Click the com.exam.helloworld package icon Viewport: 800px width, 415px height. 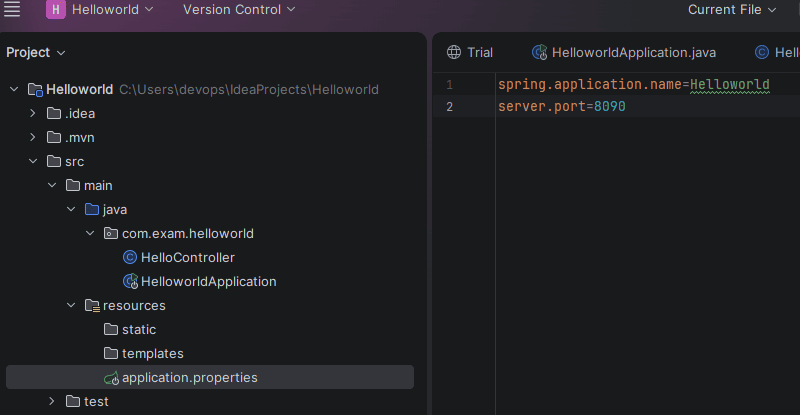111,233
